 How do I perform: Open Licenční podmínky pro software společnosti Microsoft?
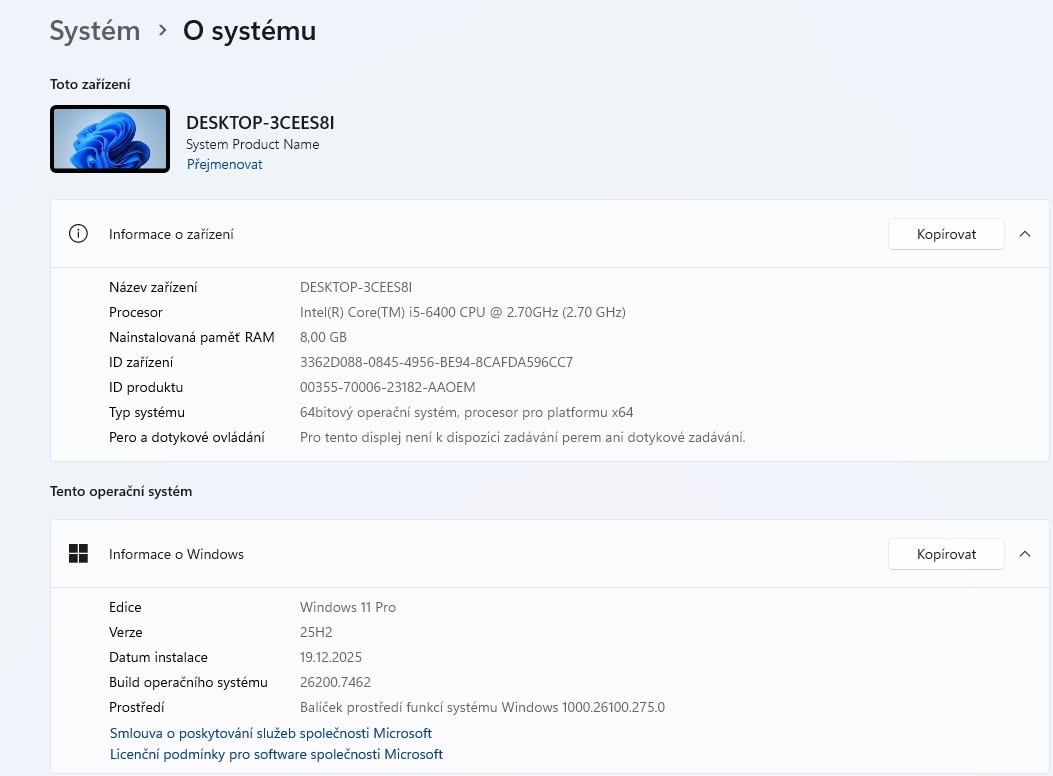coord(276,755)
